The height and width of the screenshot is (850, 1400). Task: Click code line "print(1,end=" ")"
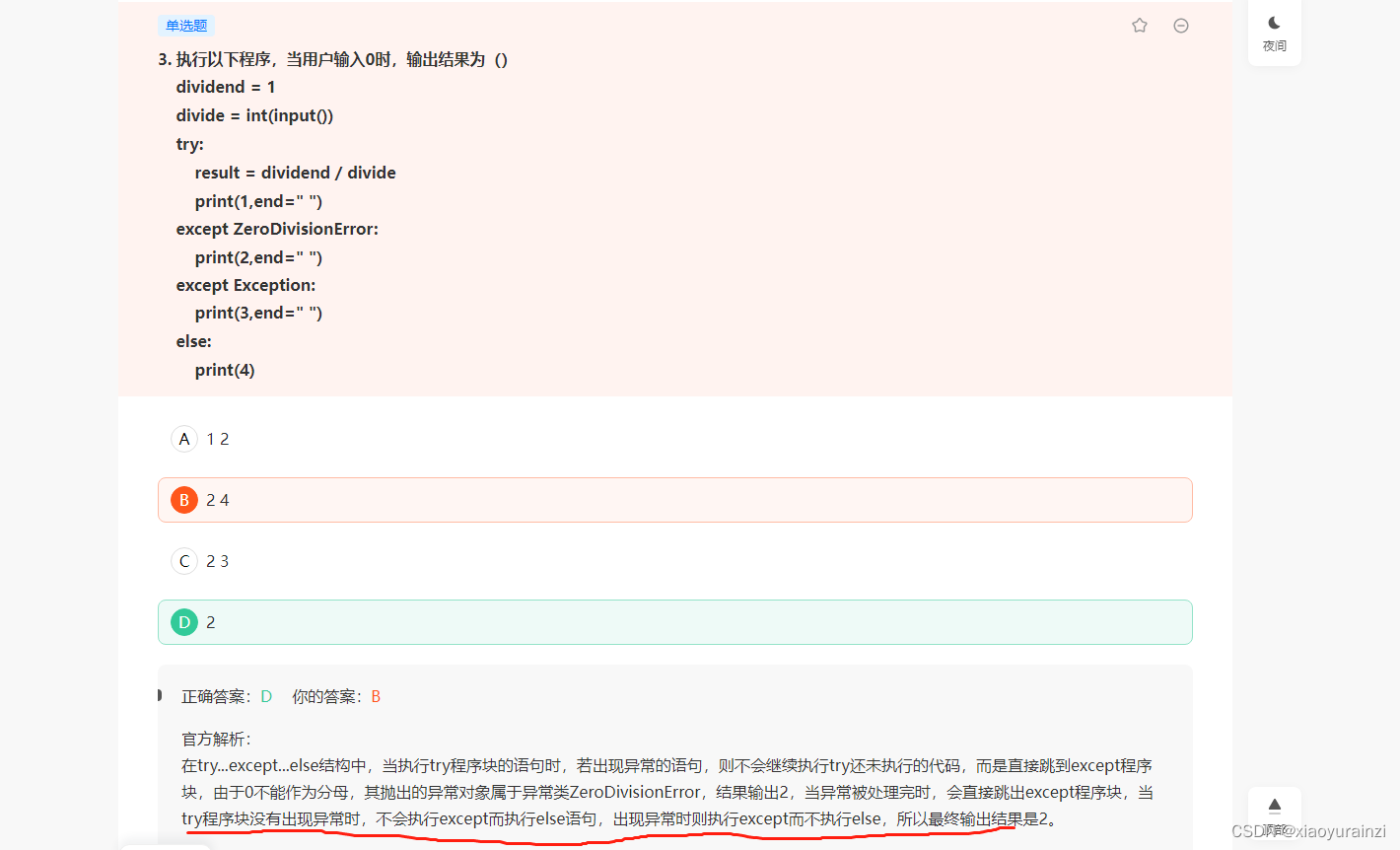click(x=258, y=201)
